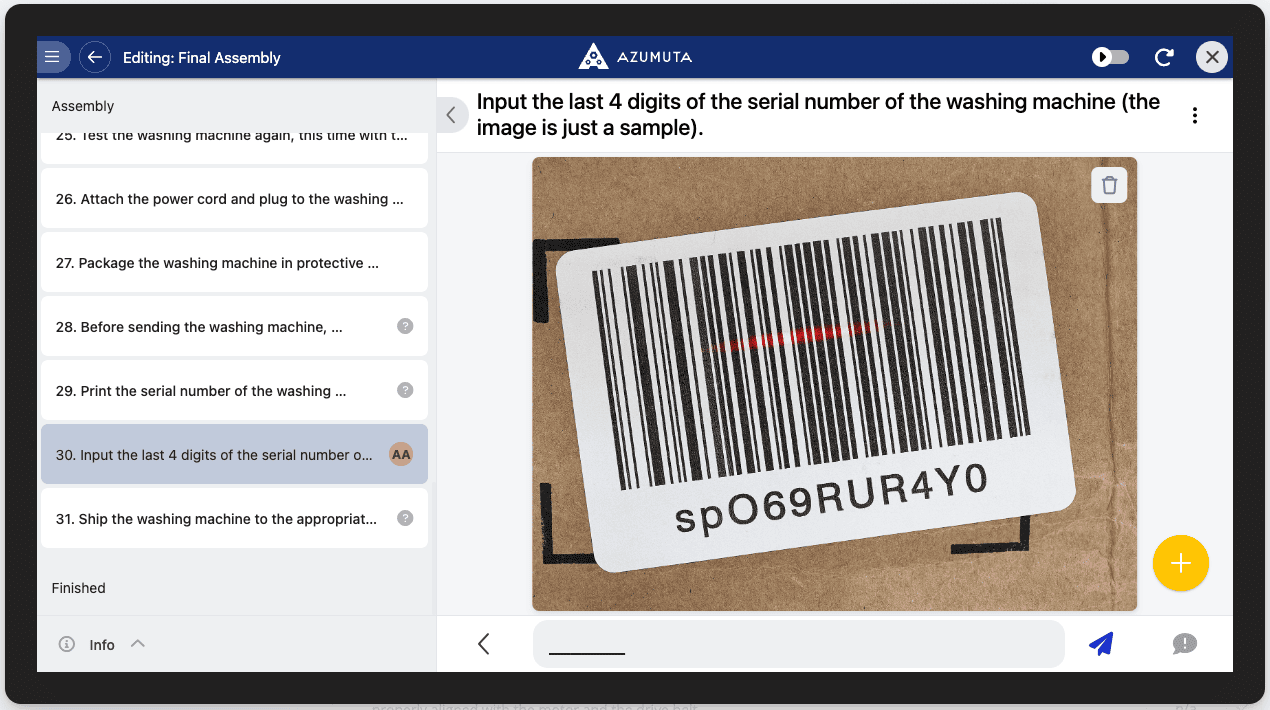Click the refresh icon in header
Image resolution: width=1270 pixels, height=710 pixels.
(1164, 57)
